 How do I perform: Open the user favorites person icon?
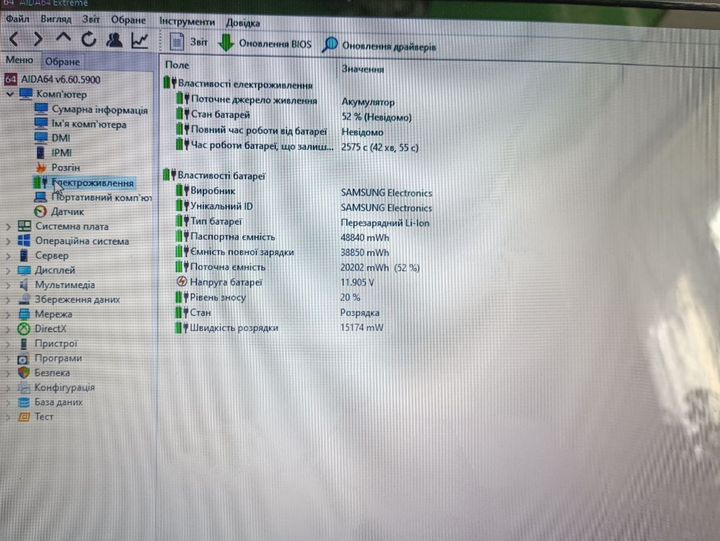(114, 40)
